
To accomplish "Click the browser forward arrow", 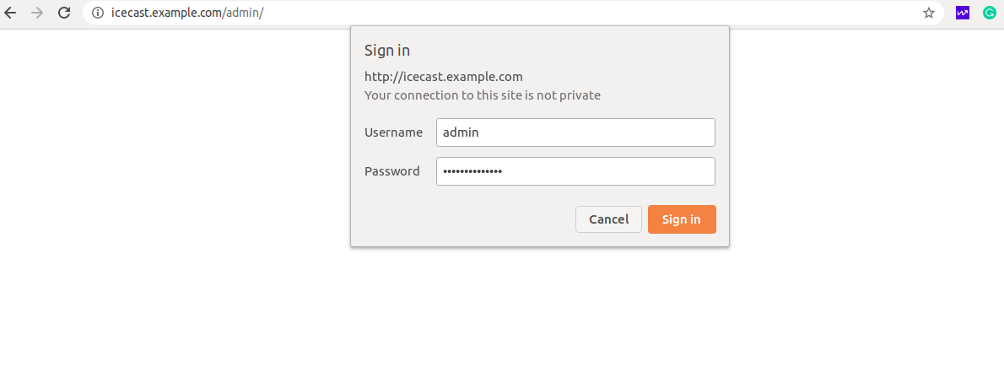I will 37,13.
